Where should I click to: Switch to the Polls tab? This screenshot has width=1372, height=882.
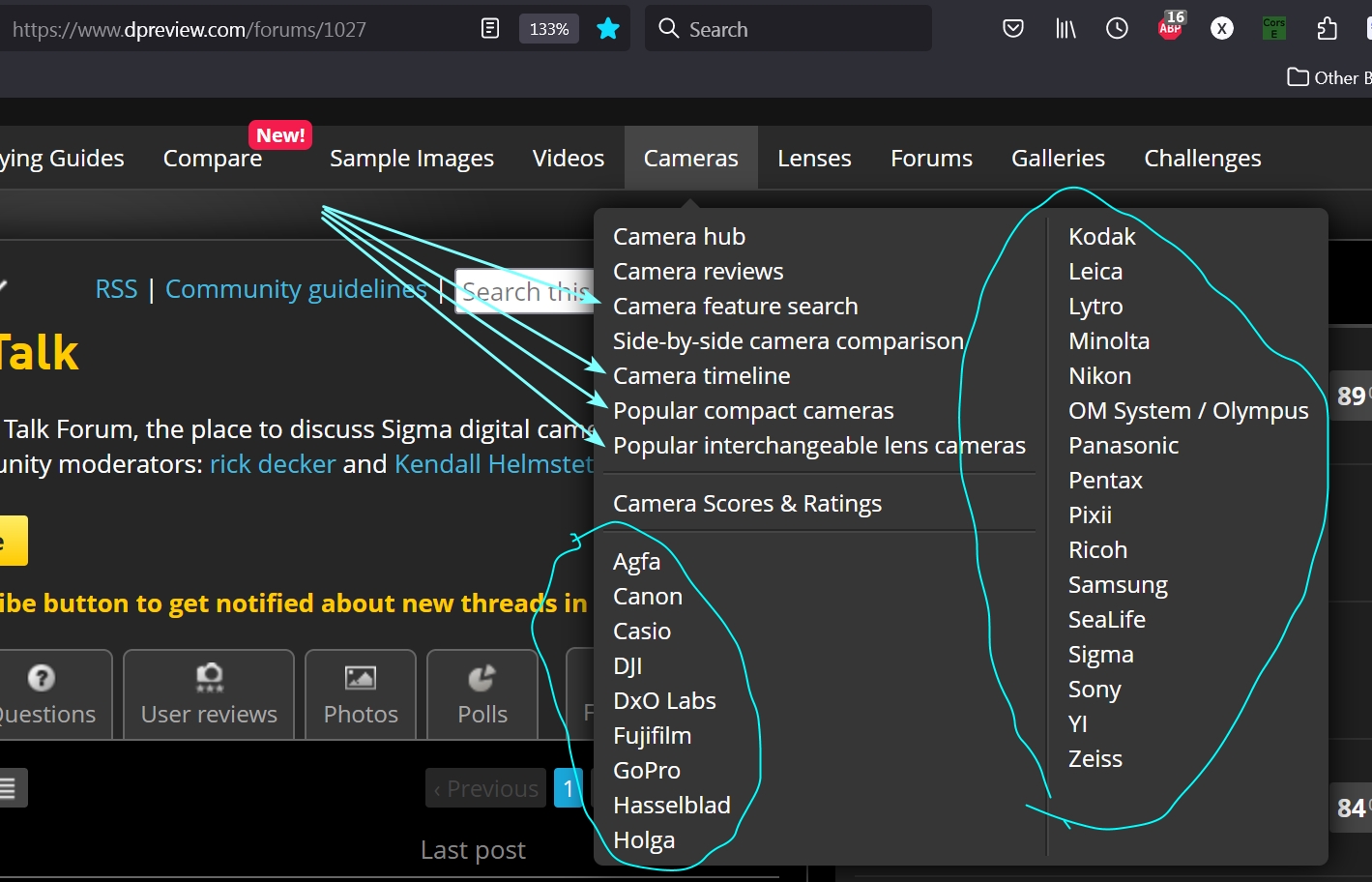(x=482, y=695)
